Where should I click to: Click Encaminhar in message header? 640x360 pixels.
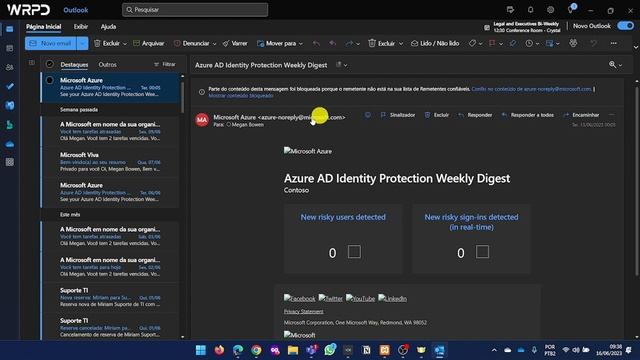pyautogui.click(x=581, y=115)
